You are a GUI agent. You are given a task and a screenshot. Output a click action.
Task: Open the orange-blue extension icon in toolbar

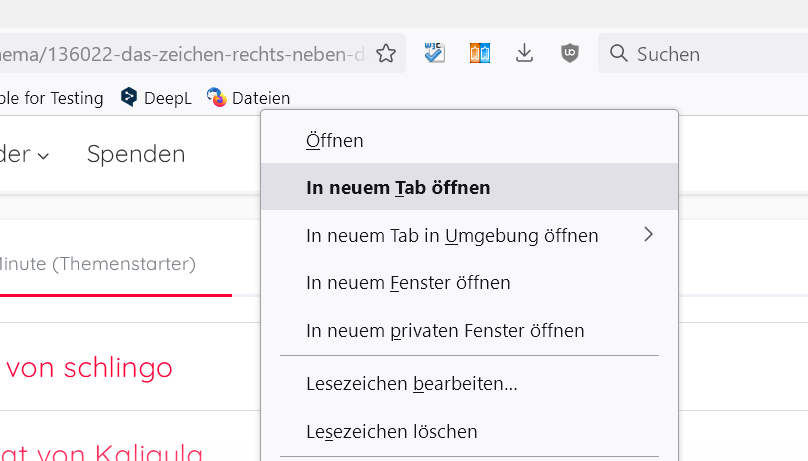tap(480, 54)
